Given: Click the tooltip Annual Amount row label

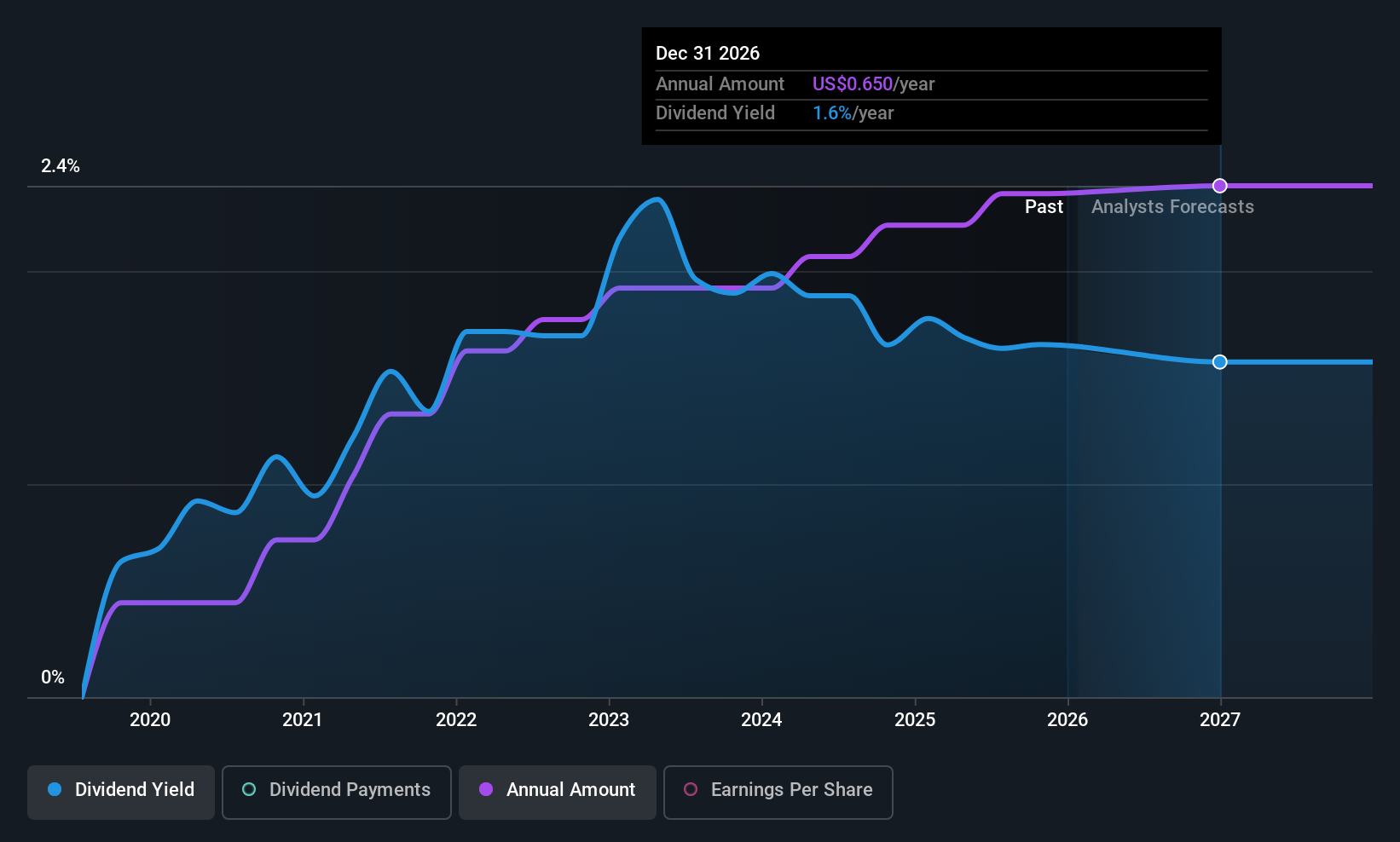Looking at the screenshot, I should 720,84.
